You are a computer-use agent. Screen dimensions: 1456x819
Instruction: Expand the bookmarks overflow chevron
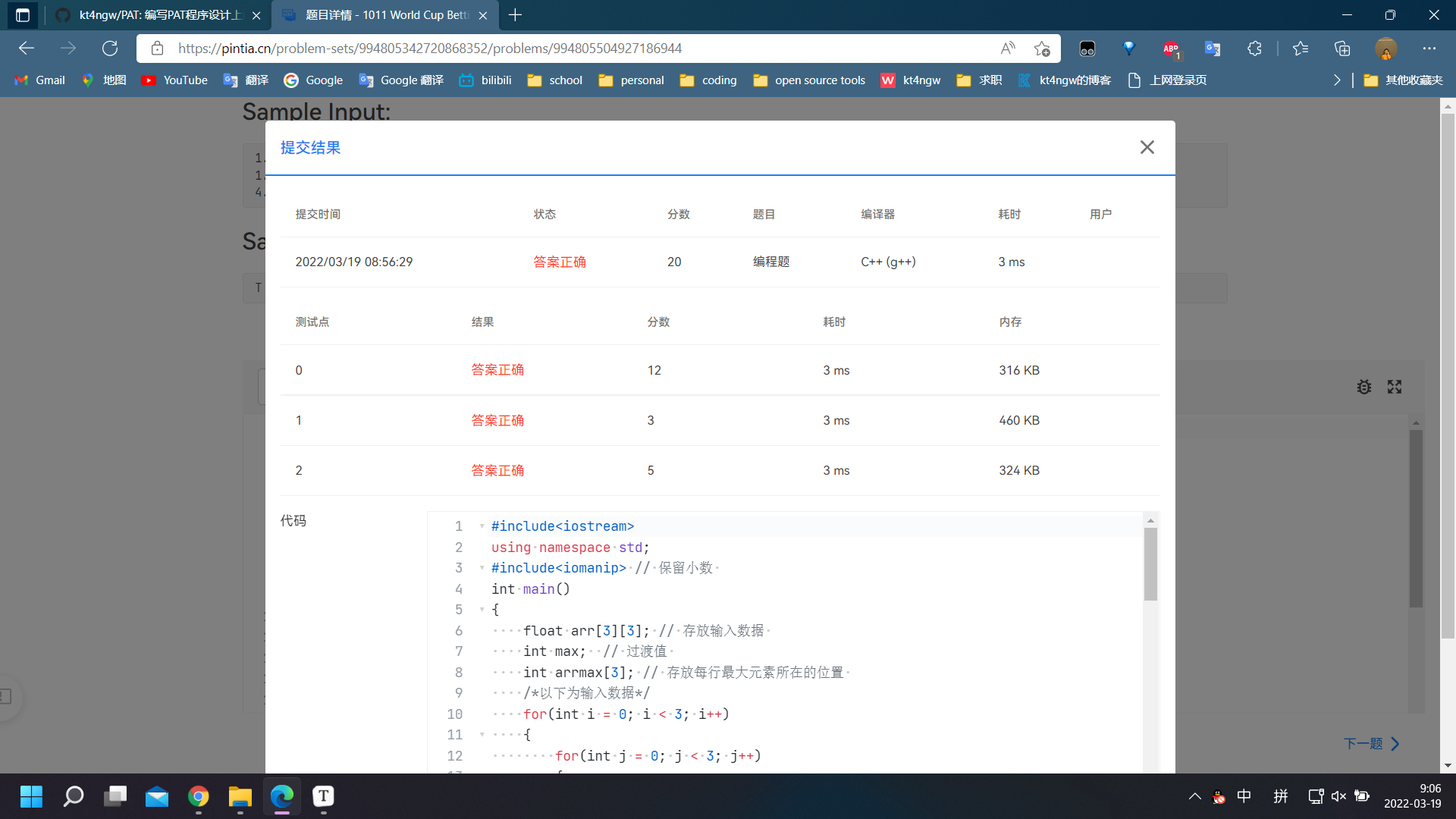(1337, 80)
